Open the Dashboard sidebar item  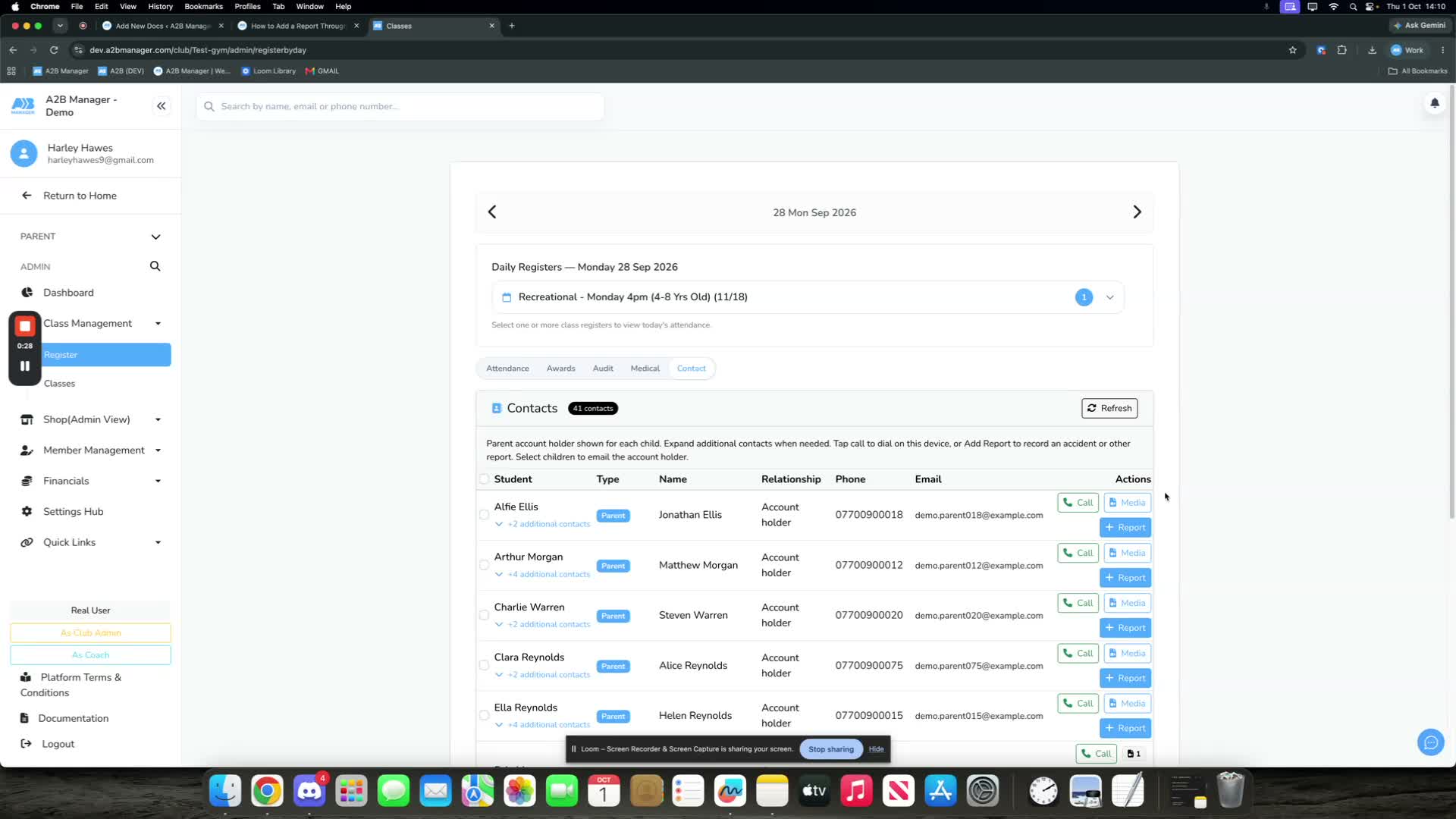tap(68, 293)
